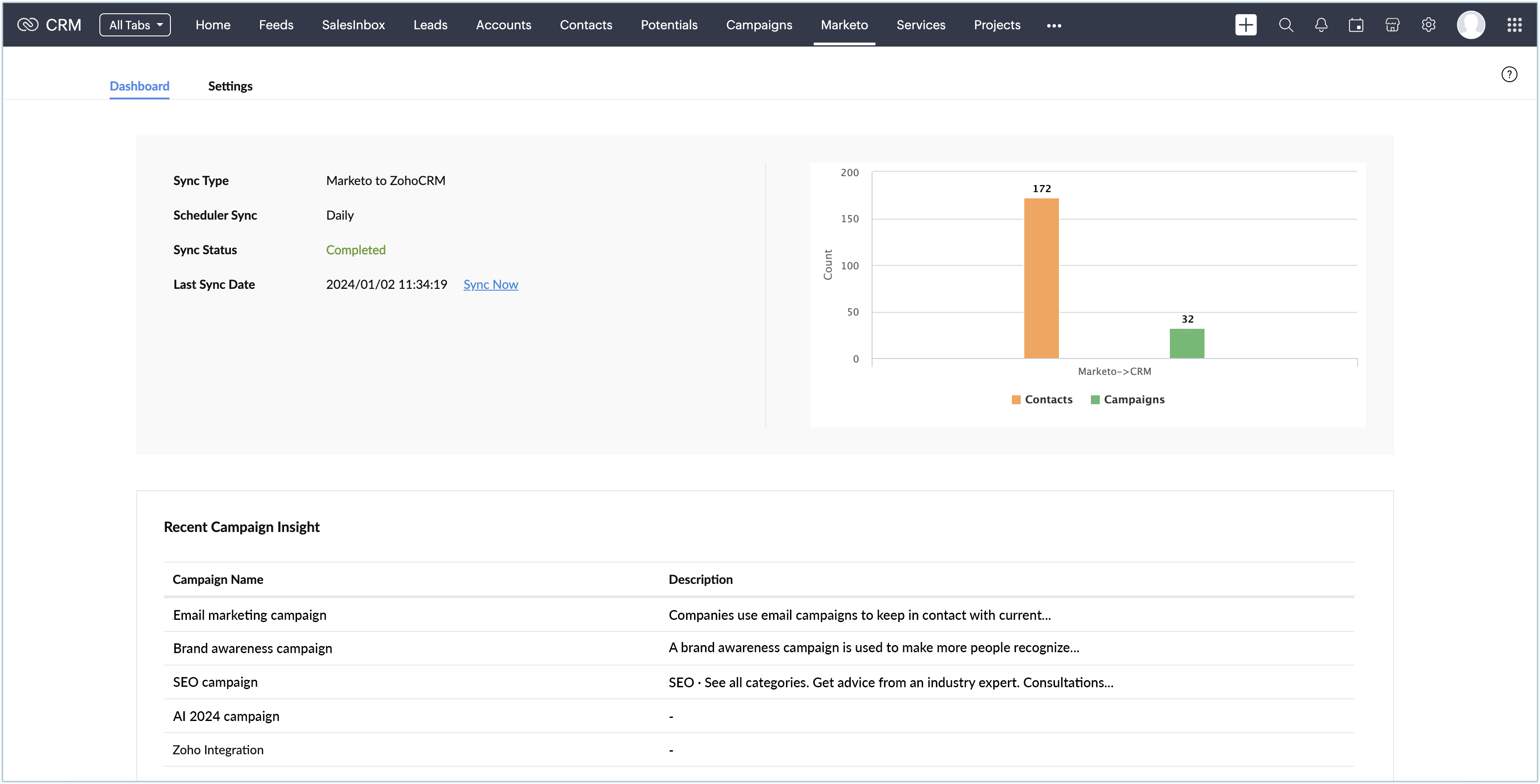This screenshot has width=1540, height=784.
Task: Open the search magnifier icon
Action: pos(1286,25)
